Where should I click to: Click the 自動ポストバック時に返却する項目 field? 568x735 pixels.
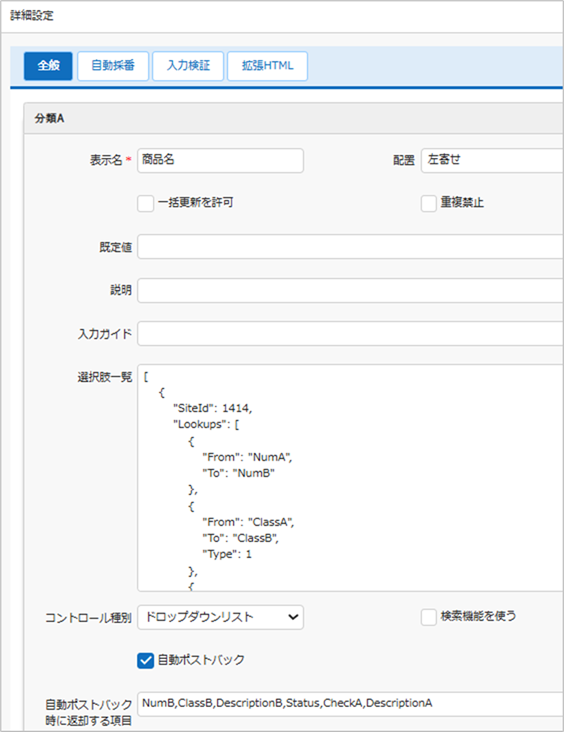coord(350,704)
